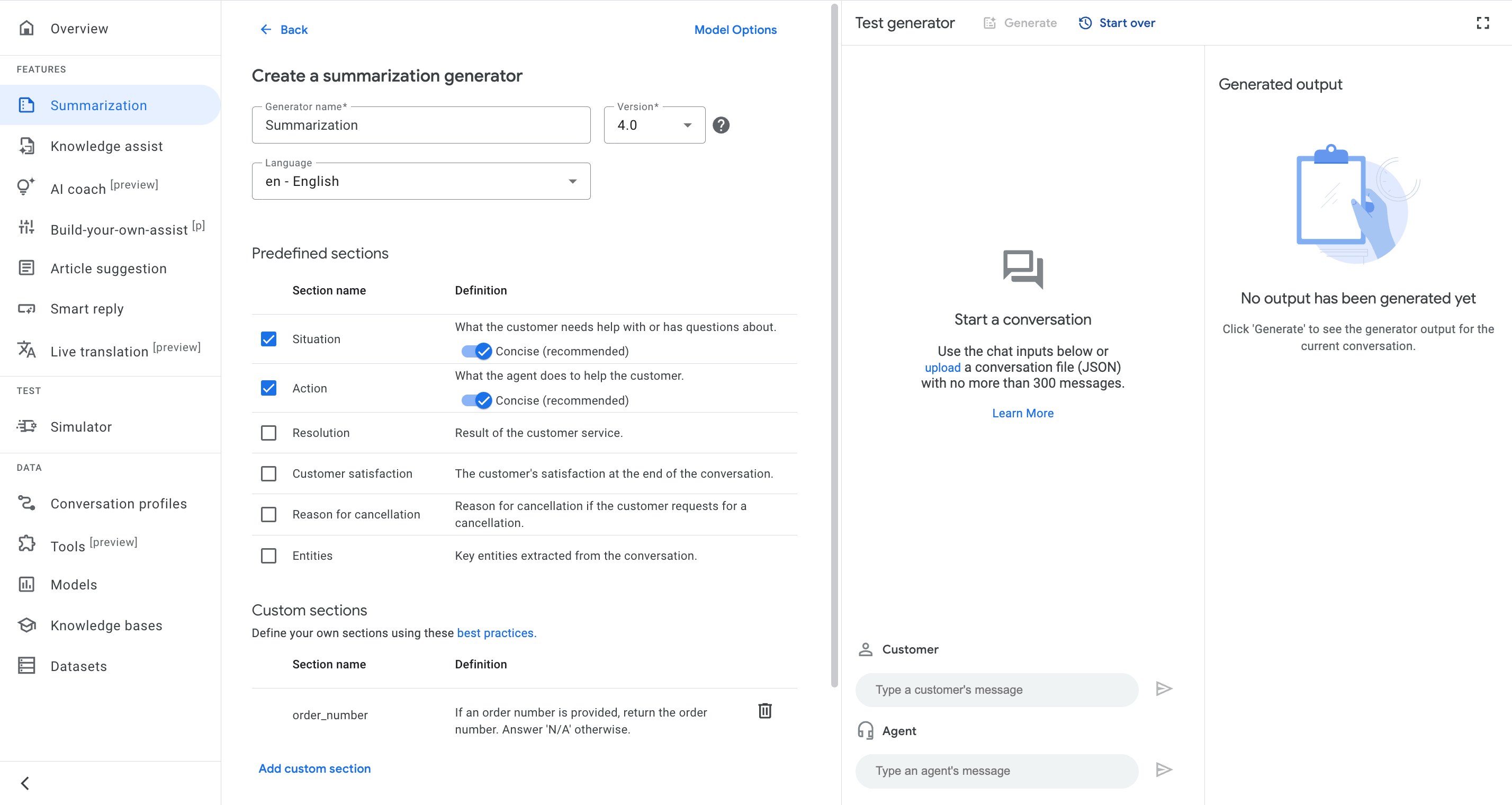Uncheck the Situation section checkbox
Viewport: 1512px width, 805px height.
coord(269,339)
